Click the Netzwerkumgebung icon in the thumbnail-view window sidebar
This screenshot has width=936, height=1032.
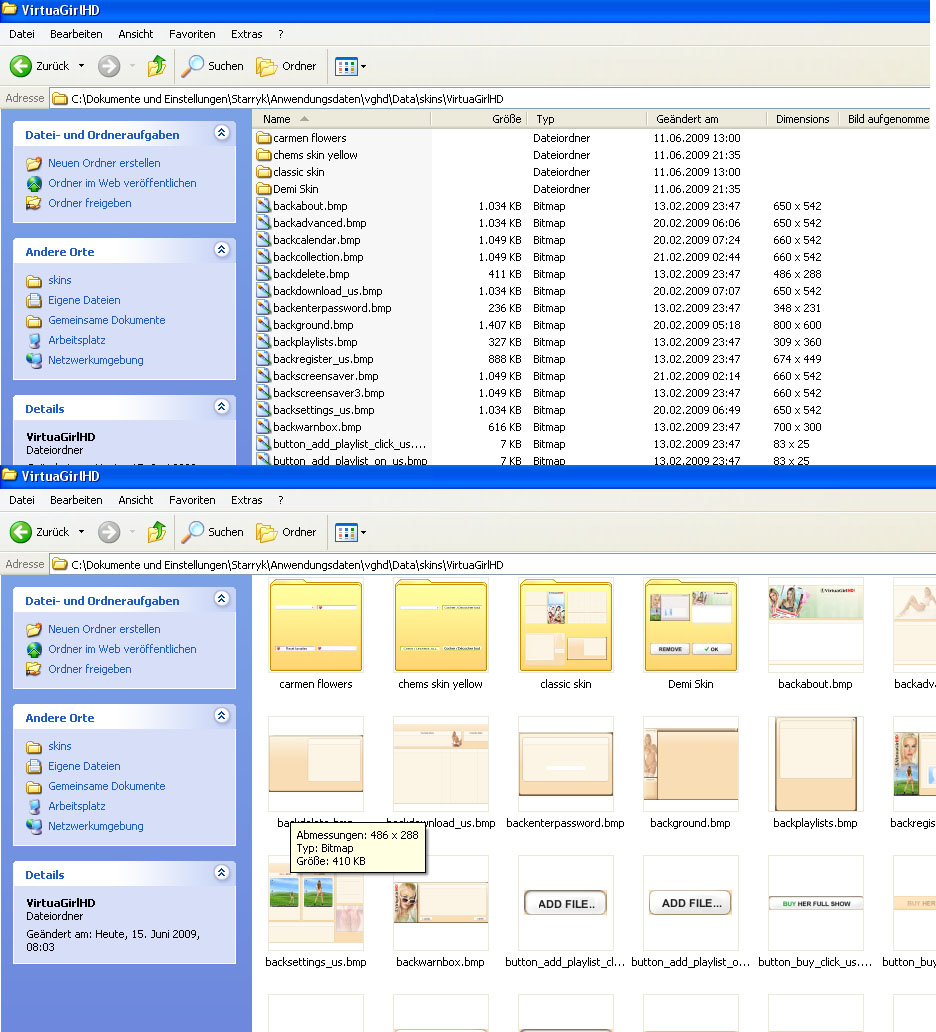[x=34, y=826]
